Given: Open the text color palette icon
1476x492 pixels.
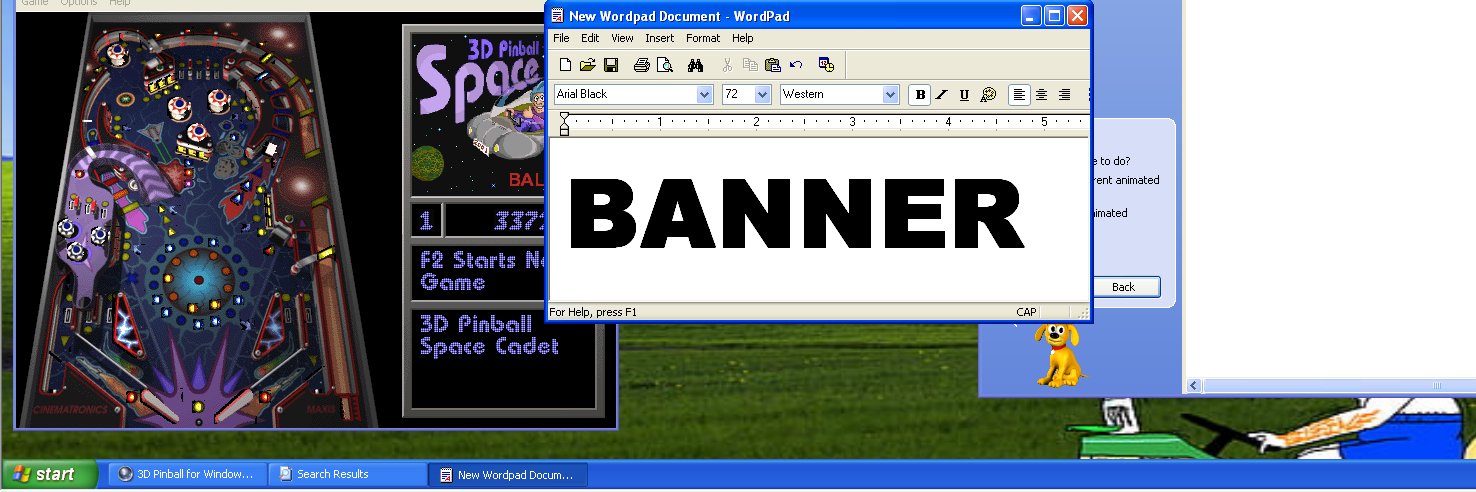Looking at the screenshot, I should click(988, 95).
